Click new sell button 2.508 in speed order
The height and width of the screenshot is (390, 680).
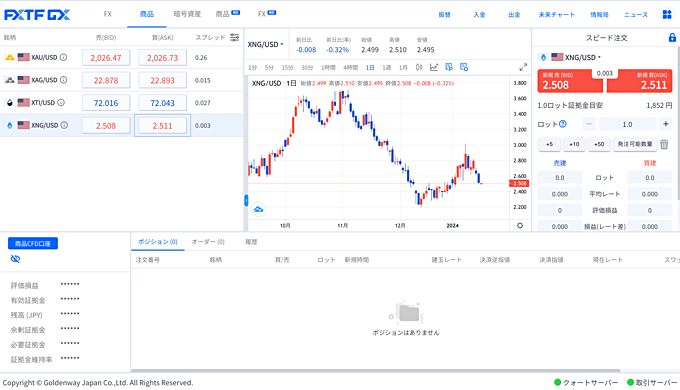click(x=570, y=81)
